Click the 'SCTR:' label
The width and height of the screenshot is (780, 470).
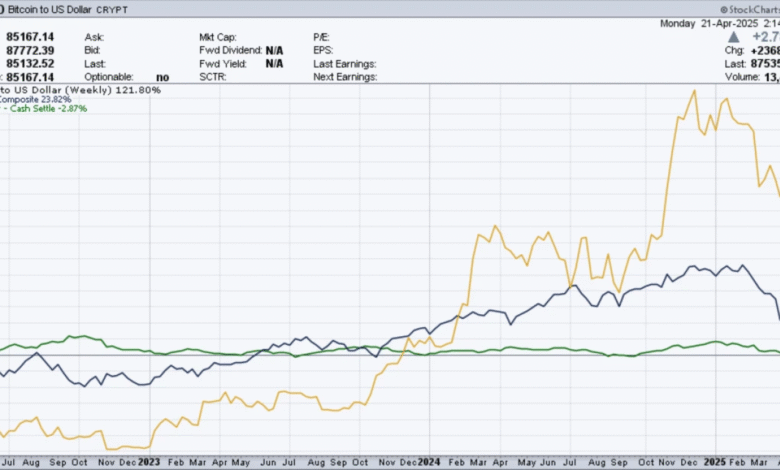tap(213, 77)
